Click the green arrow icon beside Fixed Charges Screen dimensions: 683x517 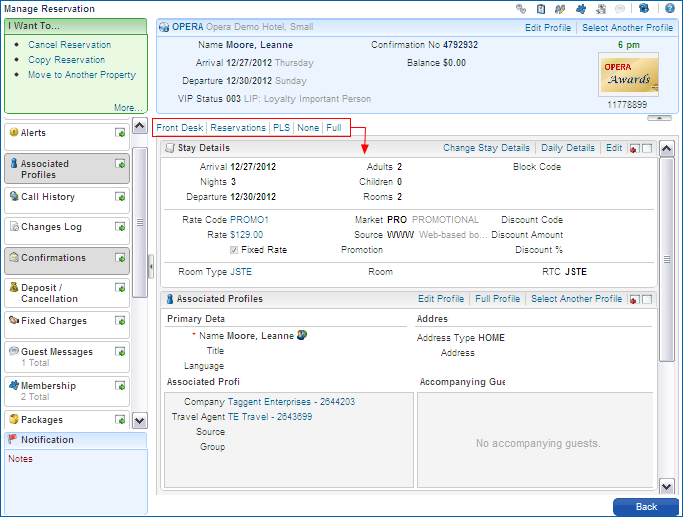[120, 321]
